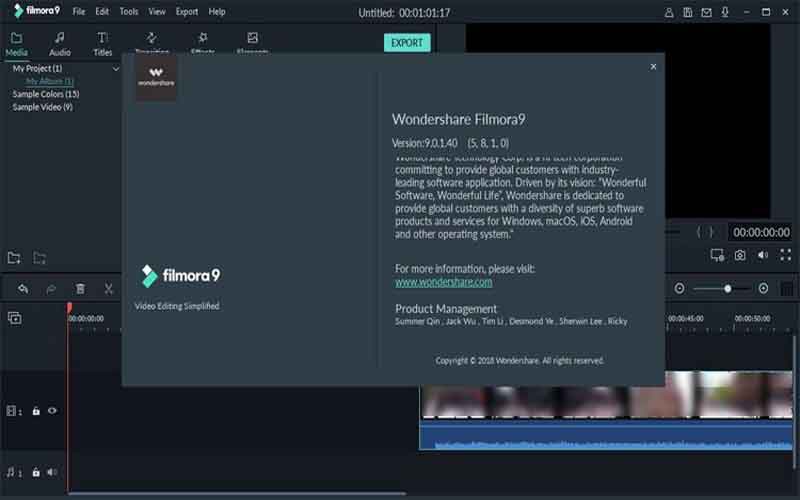Split clip with the scissors icon
This screenshot has width=800, height=500.
tap(108, 289)
